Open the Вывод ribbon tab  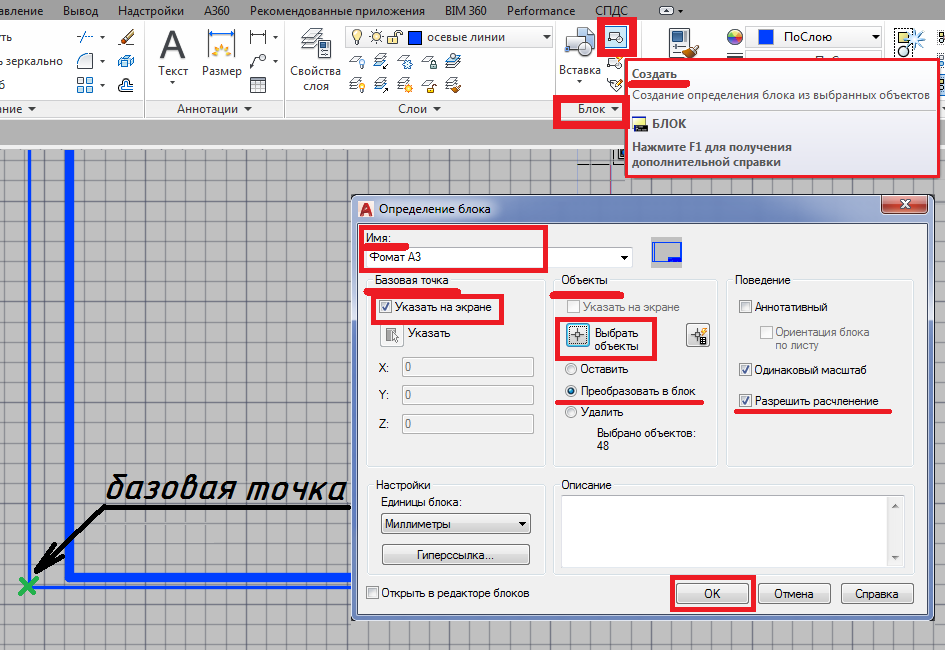[81, 11]
